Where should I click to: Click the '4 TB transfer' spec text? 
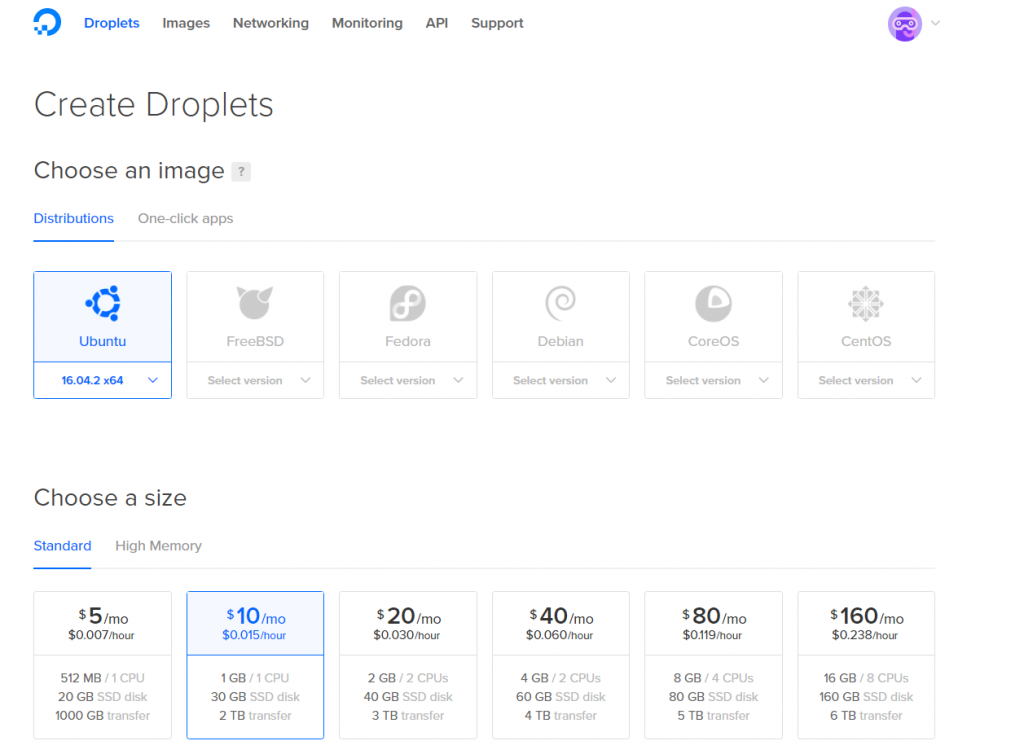[560, 716]
